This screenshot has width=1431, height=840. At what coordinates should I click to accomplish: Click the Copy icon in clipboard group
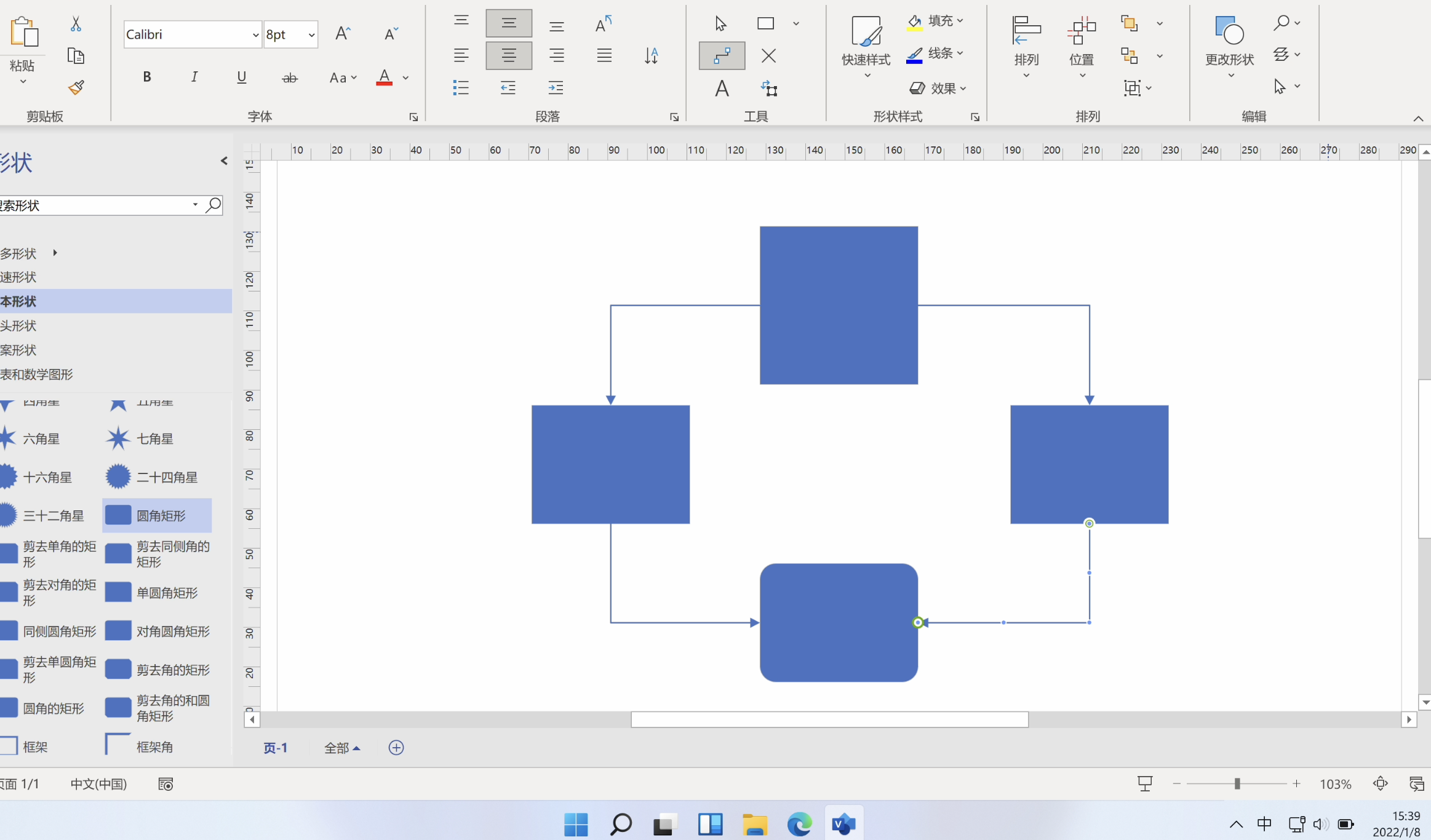(x=76, y=56)
